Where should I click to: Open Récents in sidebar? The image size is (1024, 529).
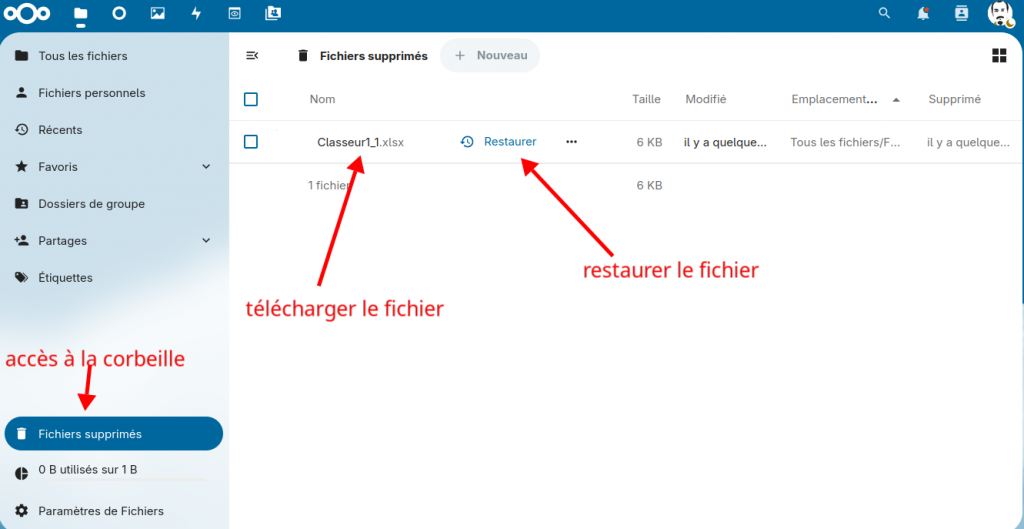(115, 130)
